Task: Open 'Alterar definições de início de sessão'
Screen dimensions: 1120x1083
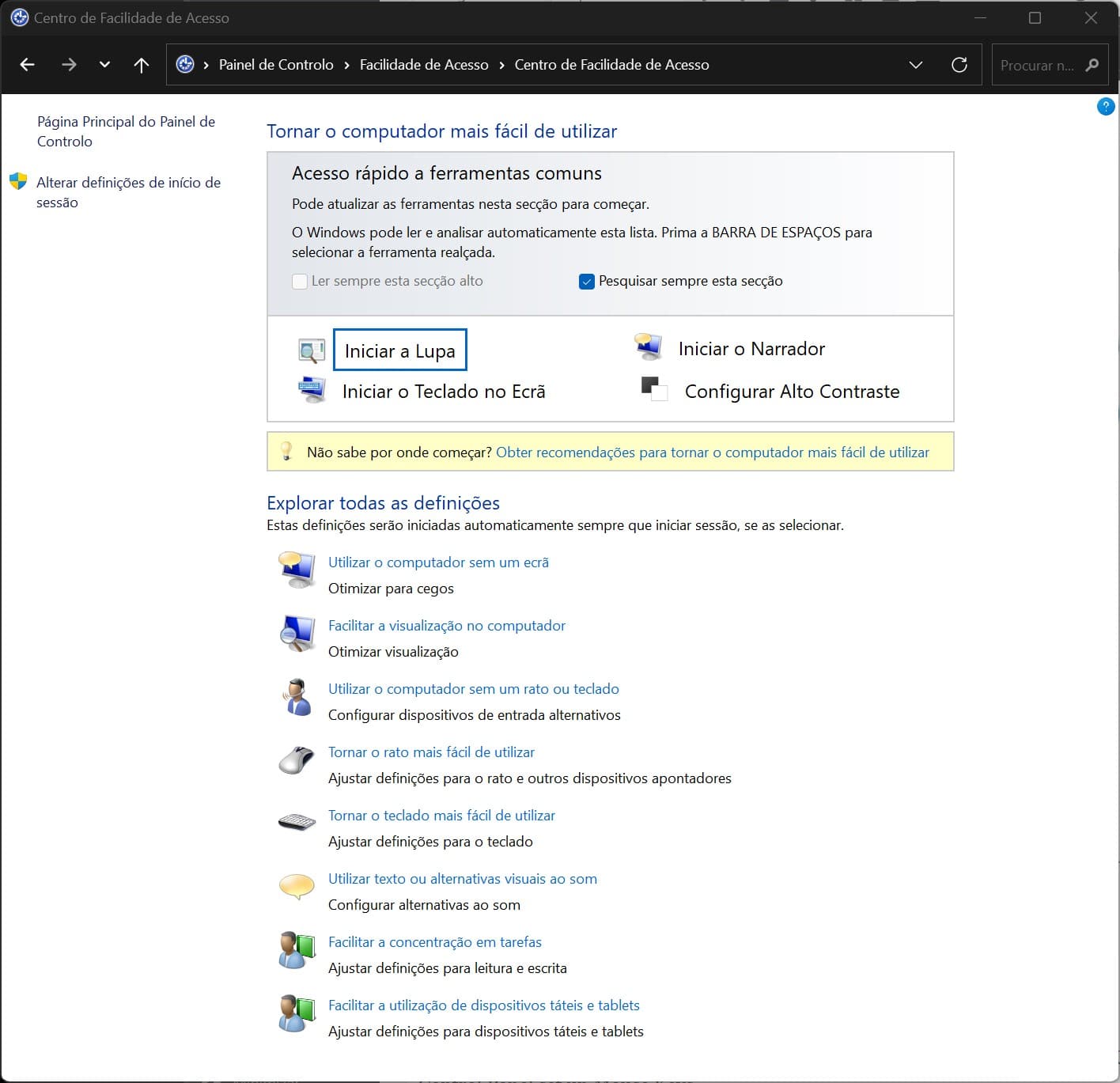Action: coord(128,192)
